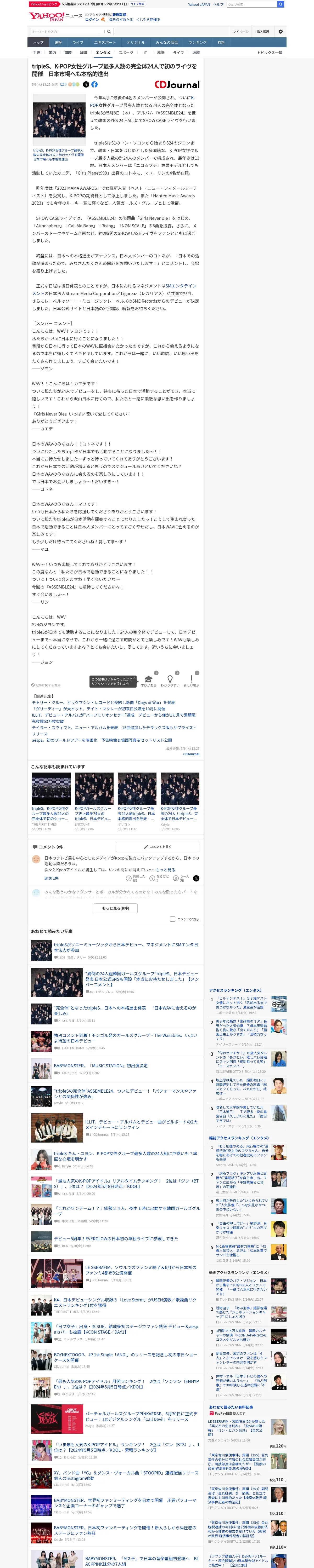The image size is (314, 1568).
Task: Click first commenter's avatar icon
Action: click(36, 860)
